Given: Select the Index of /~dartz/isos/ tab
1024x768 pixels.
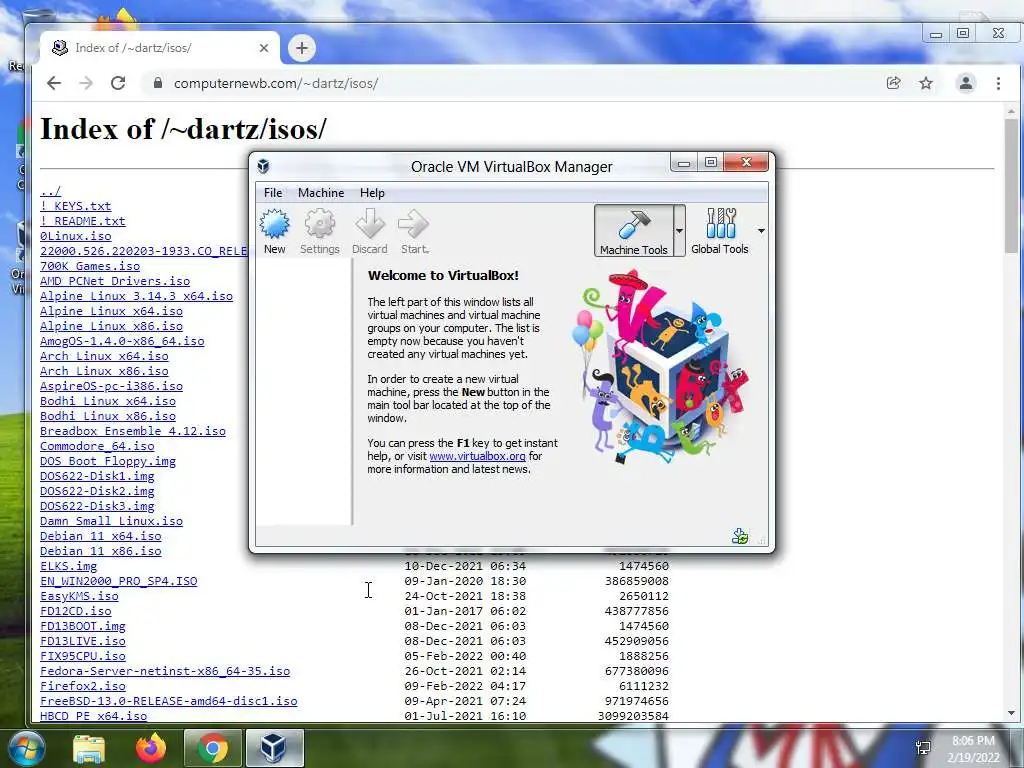Looking at the screenshot, I should (160, 48).
